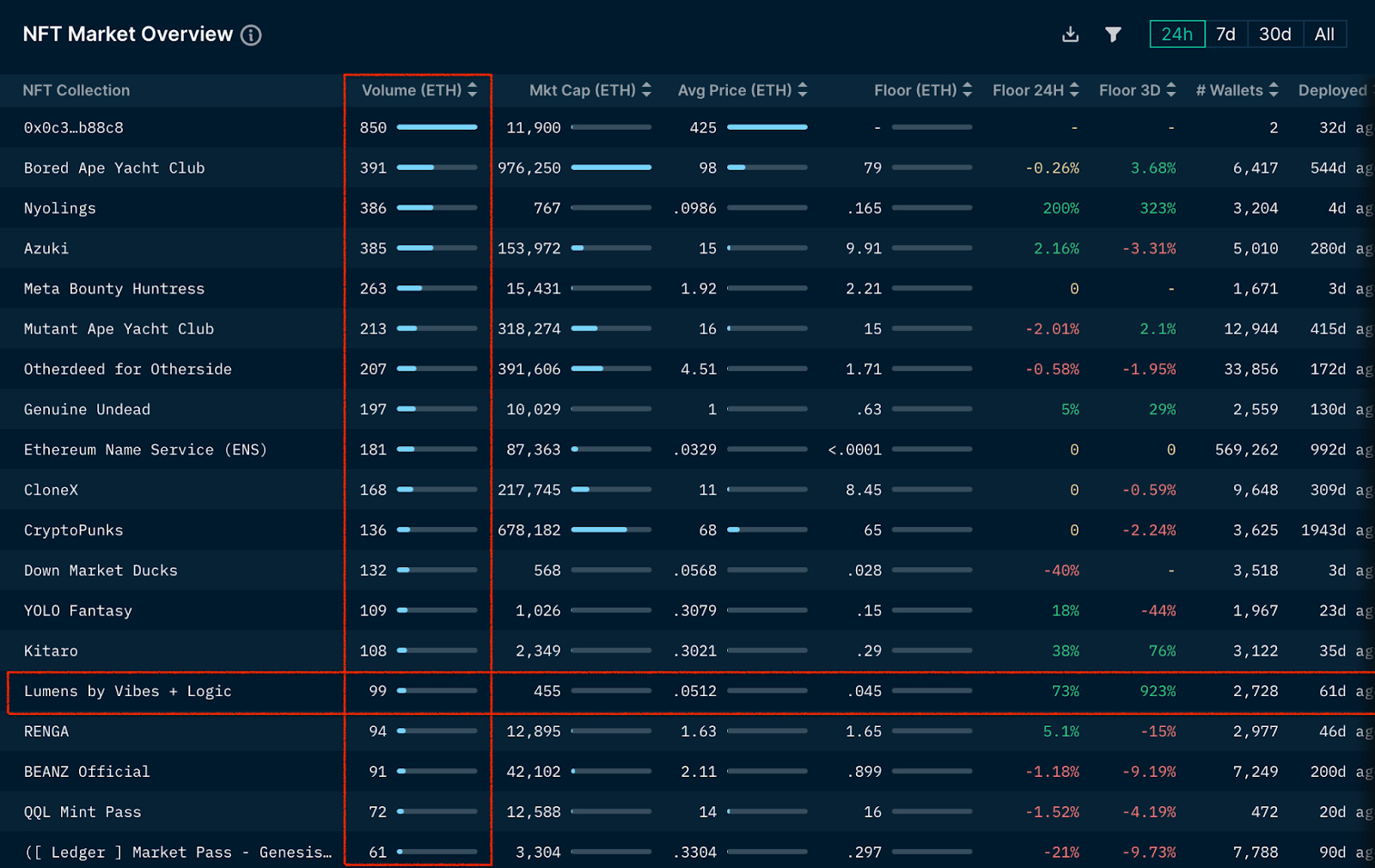
Task: Click volume value 197 for Genuine Undead
Action: [x=373, y=410]
